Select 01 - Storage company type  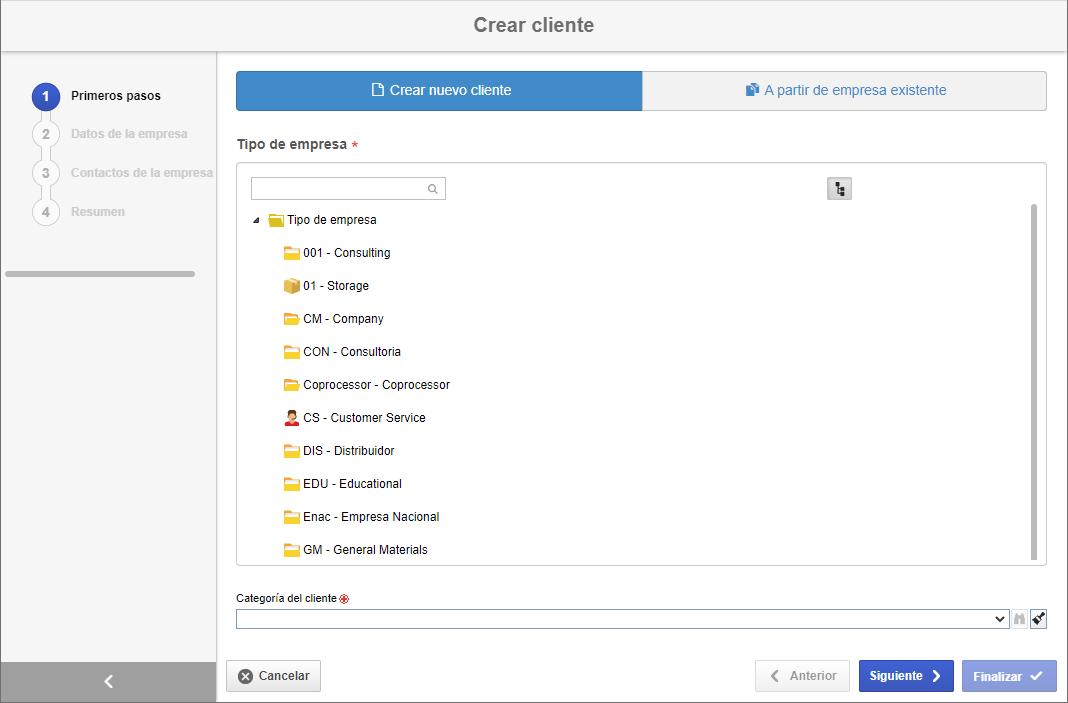pyautogui.click(x=336, y=285)
